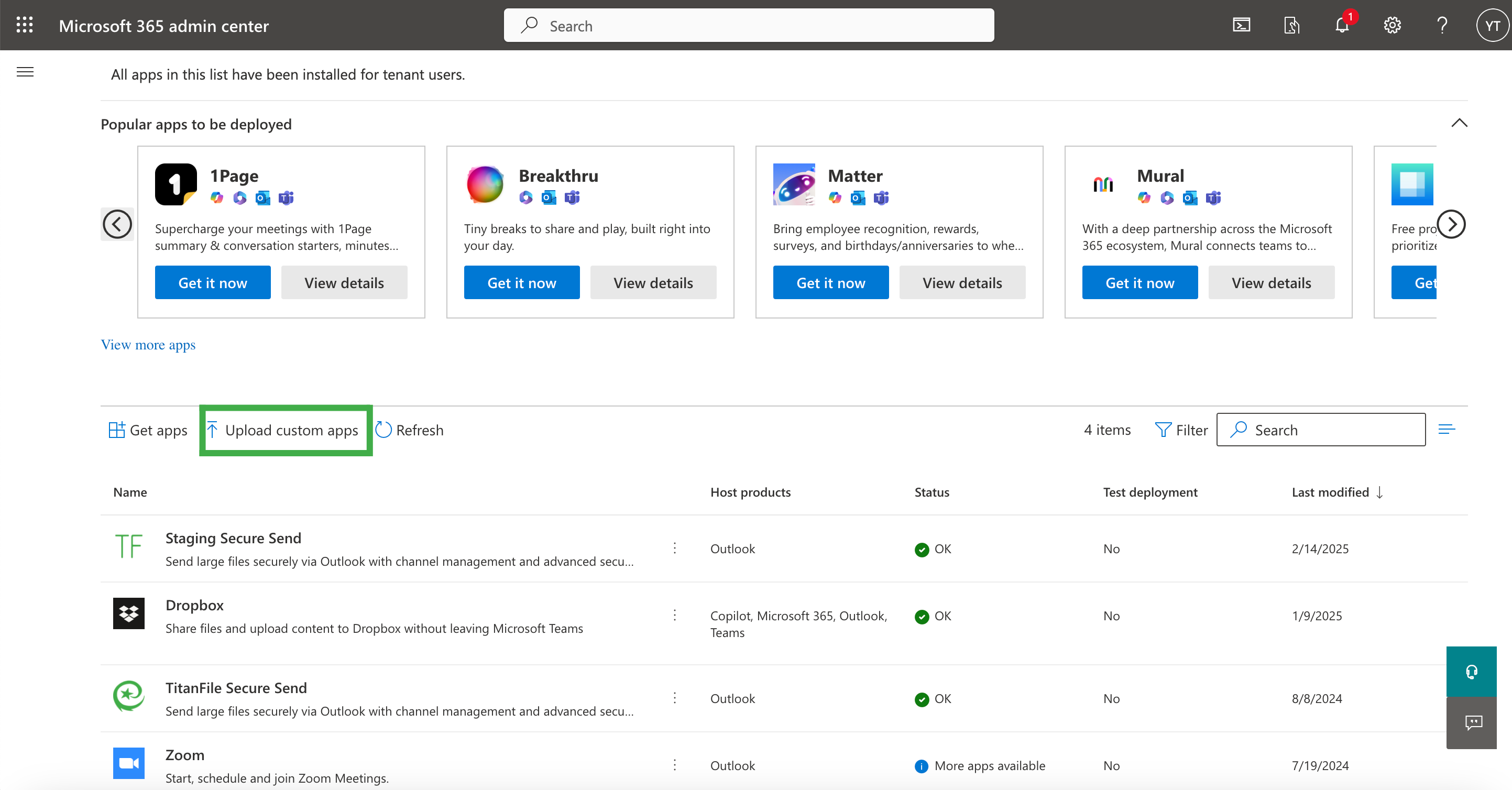Click the 4 items count
This screenshot has width=1512, height=790.
click(1107, 430)
